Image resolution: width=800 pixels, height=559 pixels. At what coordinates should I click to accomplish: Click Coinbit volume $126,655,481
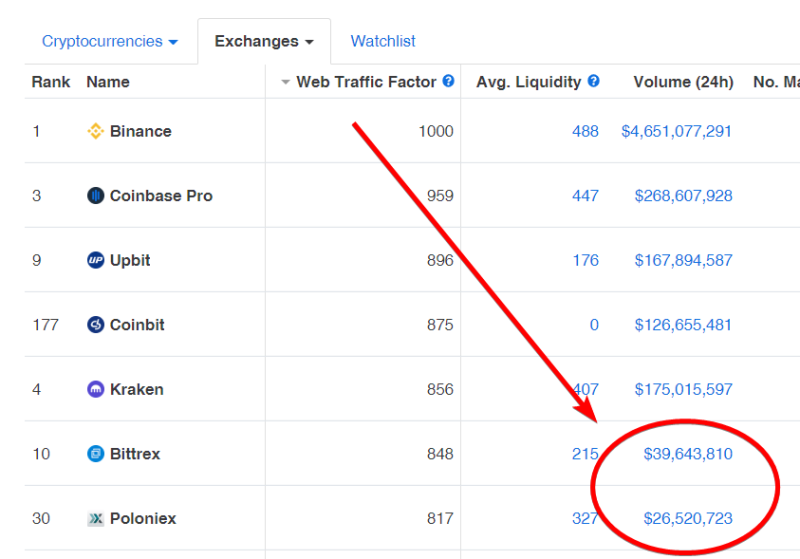(683, 325)
